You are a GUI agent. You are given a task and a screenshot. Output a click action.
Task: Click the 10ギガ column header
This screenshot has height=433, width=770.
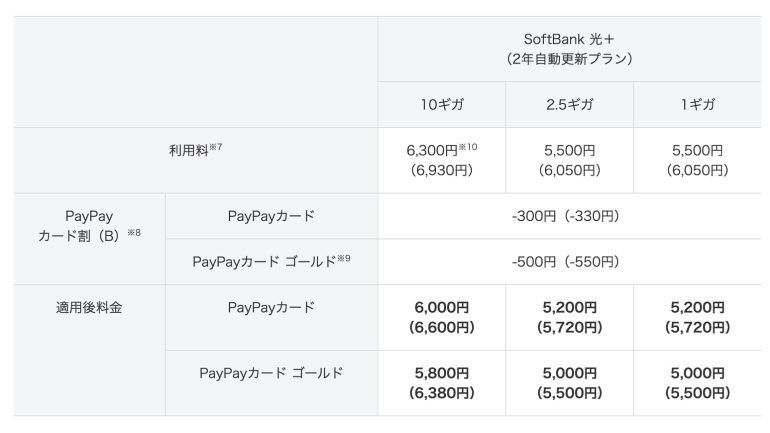pyautogui.click(x=441, y=105)
